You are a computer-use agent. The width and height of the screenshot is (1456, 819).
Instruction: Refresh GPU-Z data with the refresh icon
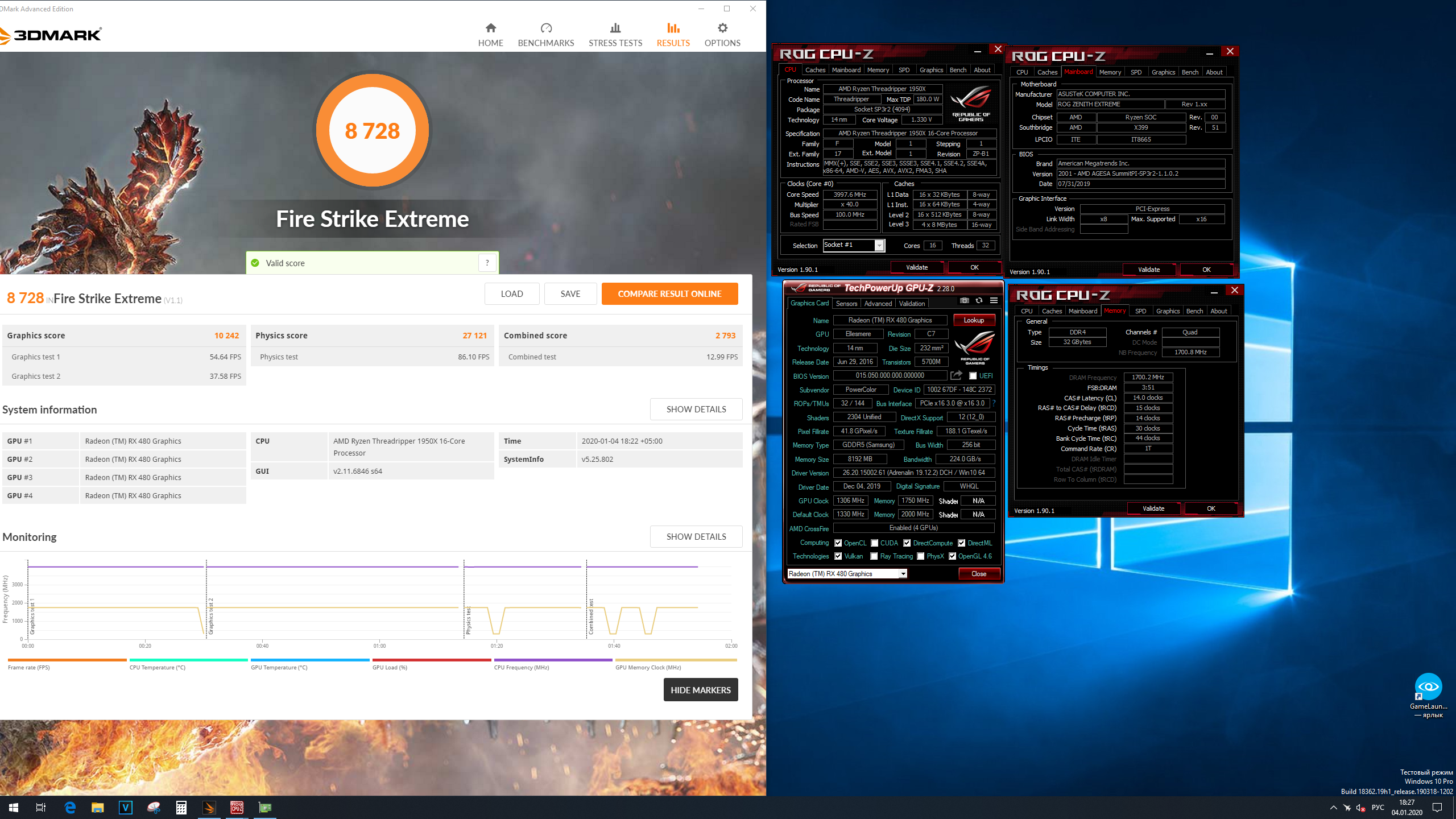pyautogui.click(x=979, y=300)
